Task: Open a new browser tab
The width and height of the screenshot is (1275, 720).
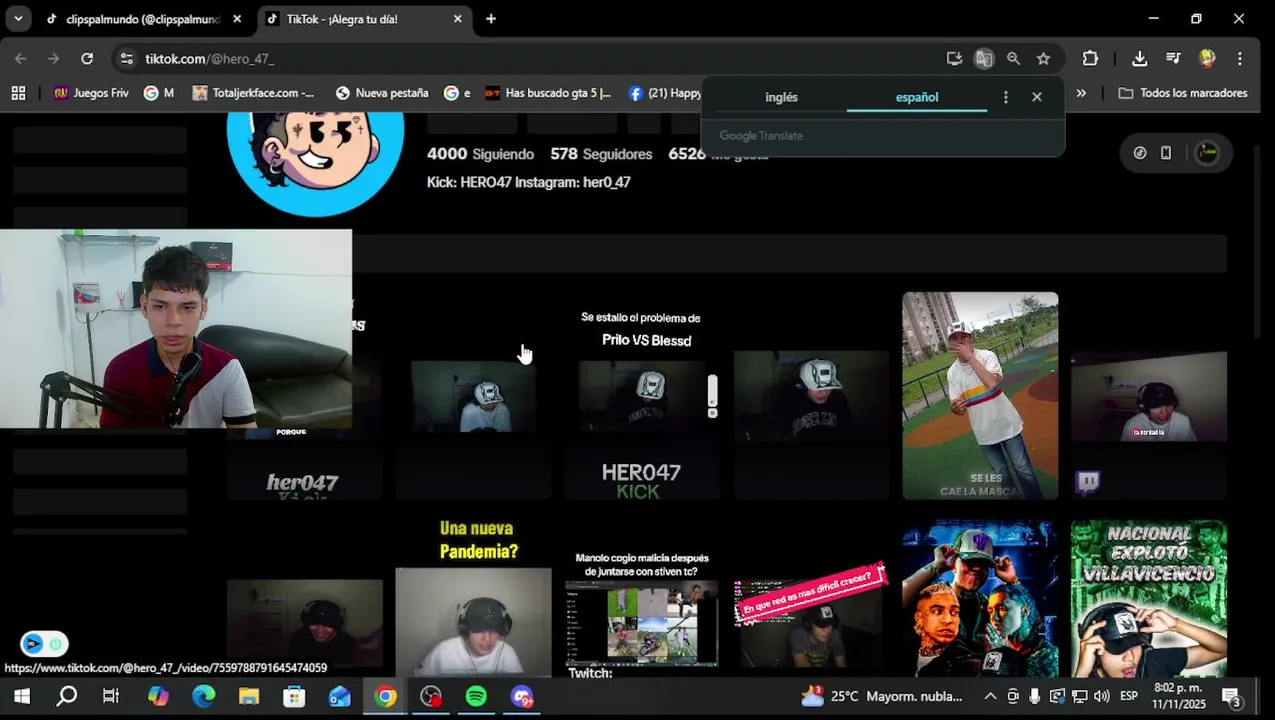Action: pyautogui.click(x=491, y=19)
